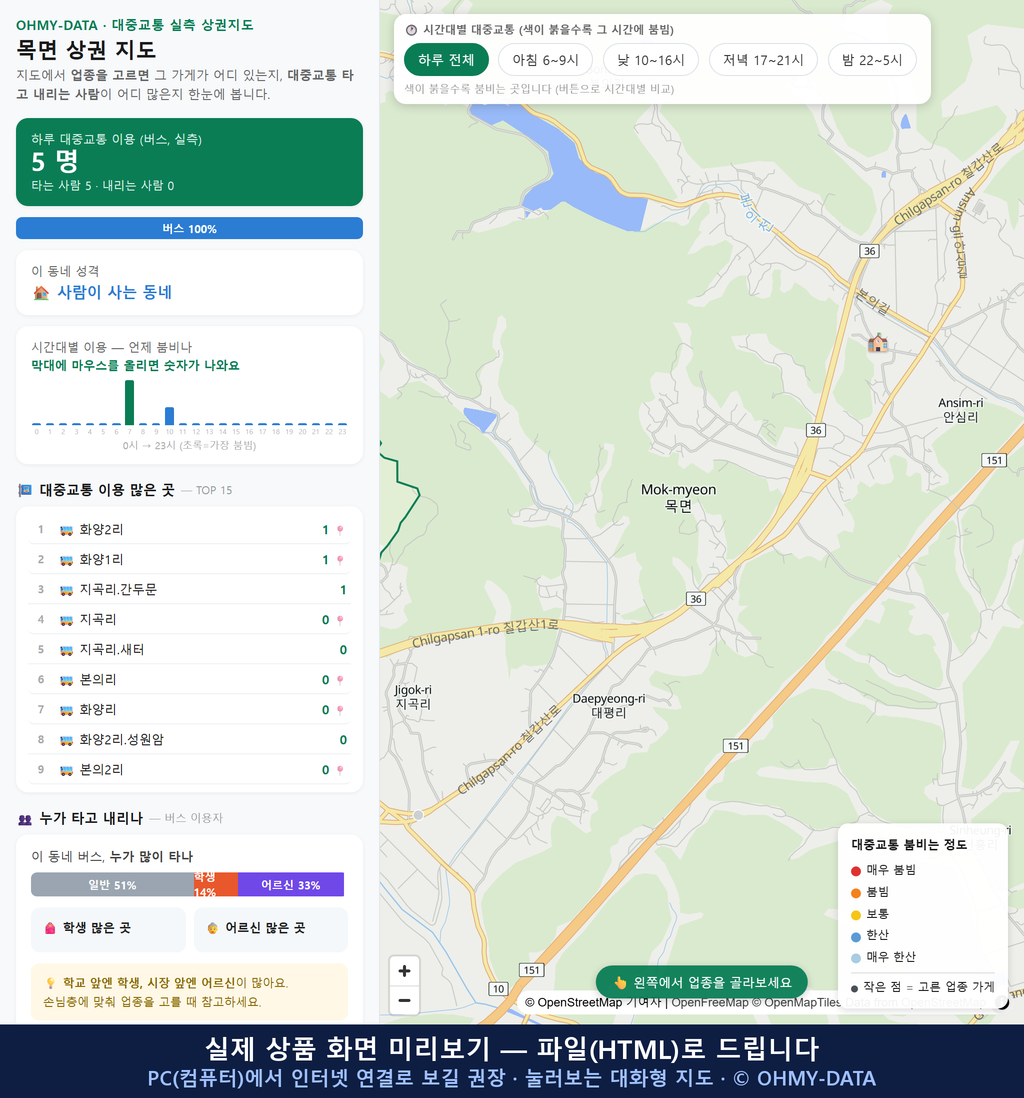Select the 저녁 17~21시 time filter
1024x1098 pixels.
pos(763,60)
